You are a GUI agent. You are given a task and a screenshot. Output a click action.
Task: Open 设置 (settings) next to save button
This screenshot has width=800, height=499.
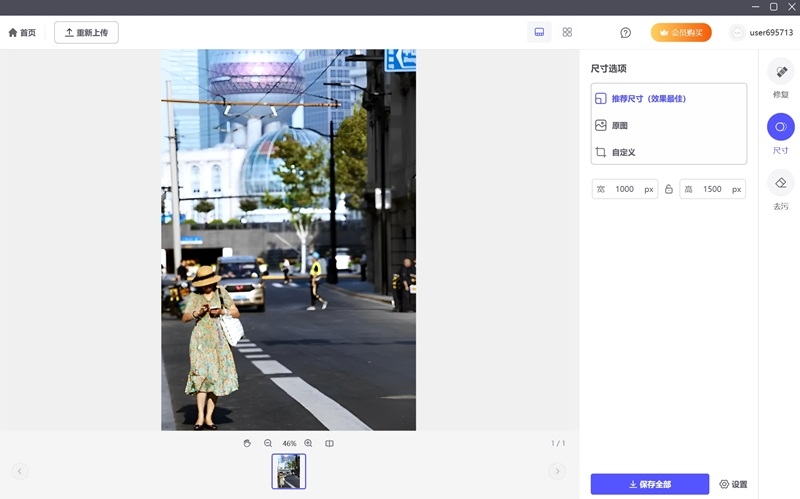click(x=733, y=484)
